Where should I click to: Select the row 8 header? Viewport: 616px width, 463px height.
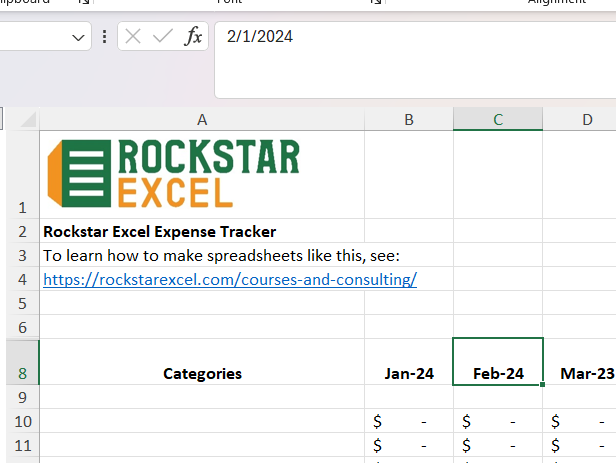click(22, 374)
